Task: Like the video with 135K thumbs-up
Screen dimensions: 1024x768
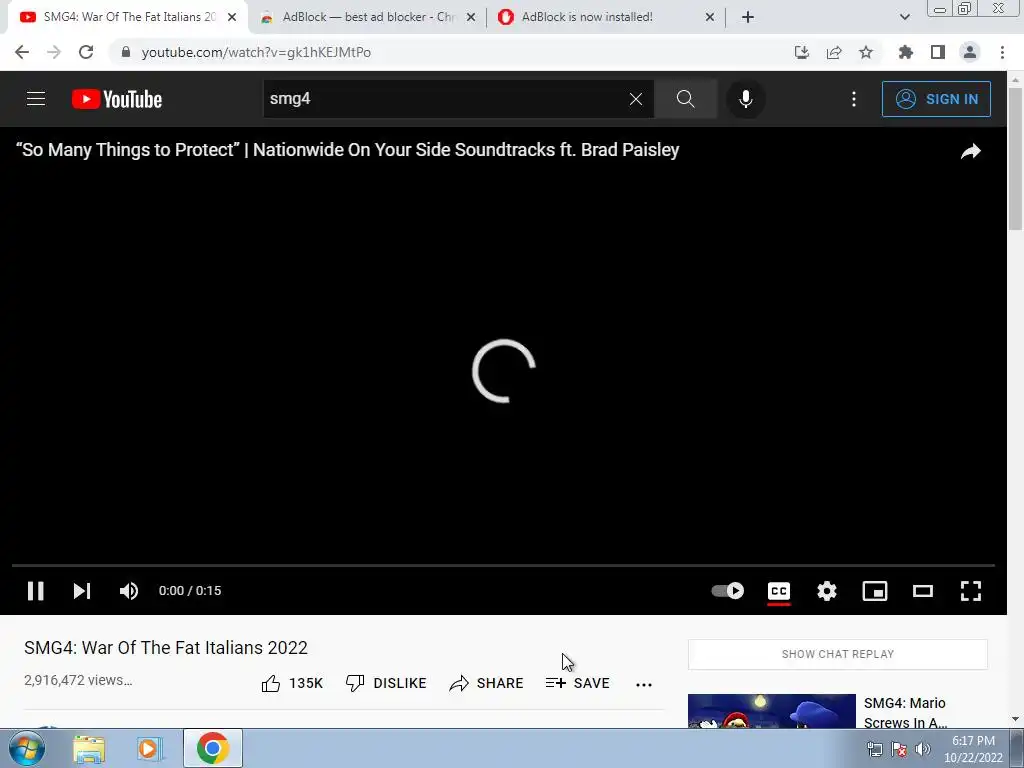Action: [292, 683]
